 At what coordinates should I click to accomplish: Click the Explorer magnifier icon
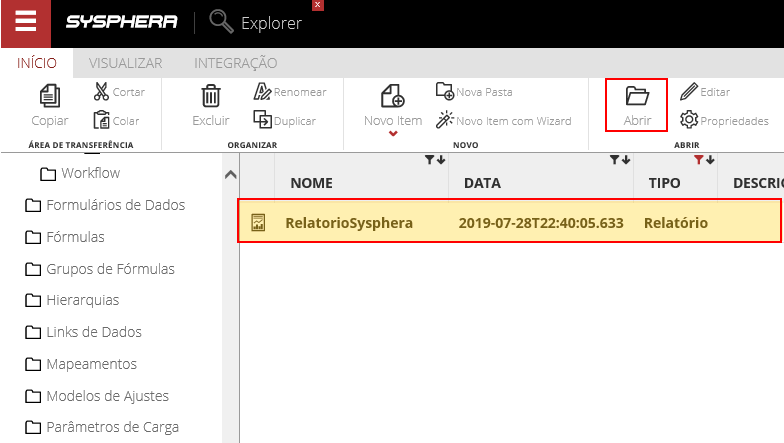point(221,22)
